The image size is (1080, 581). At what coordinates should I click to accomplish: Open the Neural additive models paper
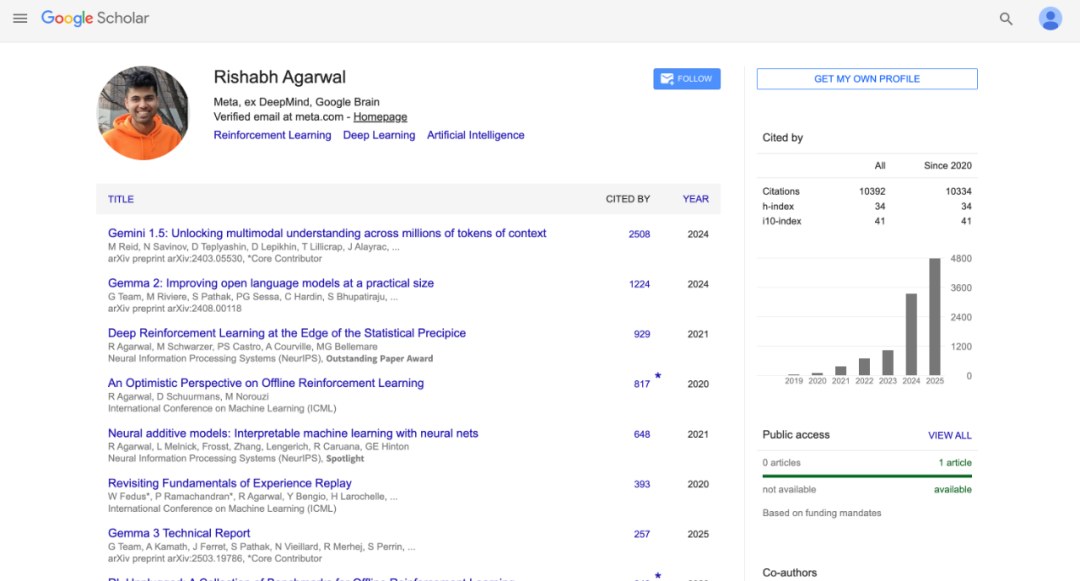coord(293,433)
